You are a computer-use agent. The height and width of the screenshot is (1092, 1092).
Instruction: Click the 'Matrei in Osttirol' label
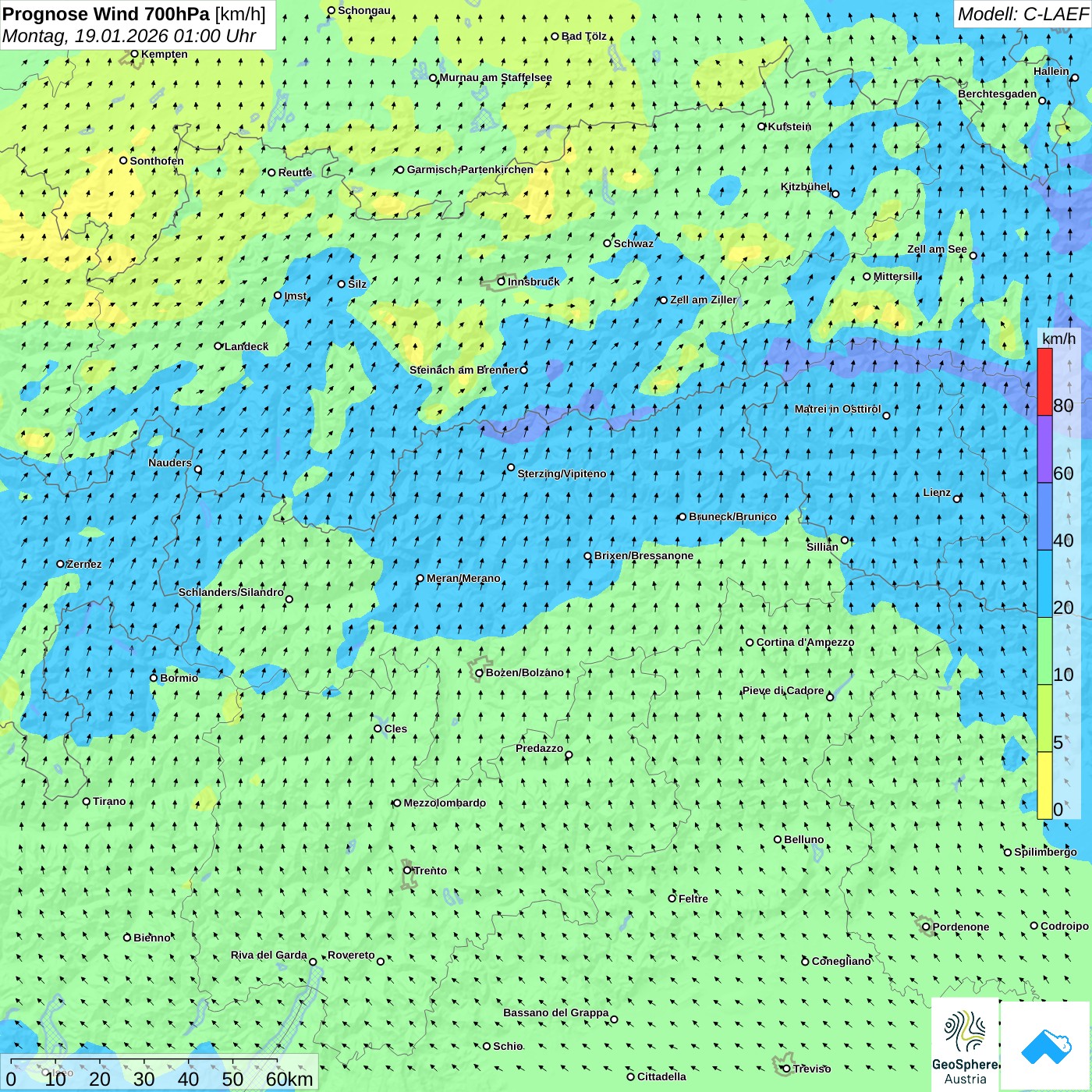click(x=838, y=409)
